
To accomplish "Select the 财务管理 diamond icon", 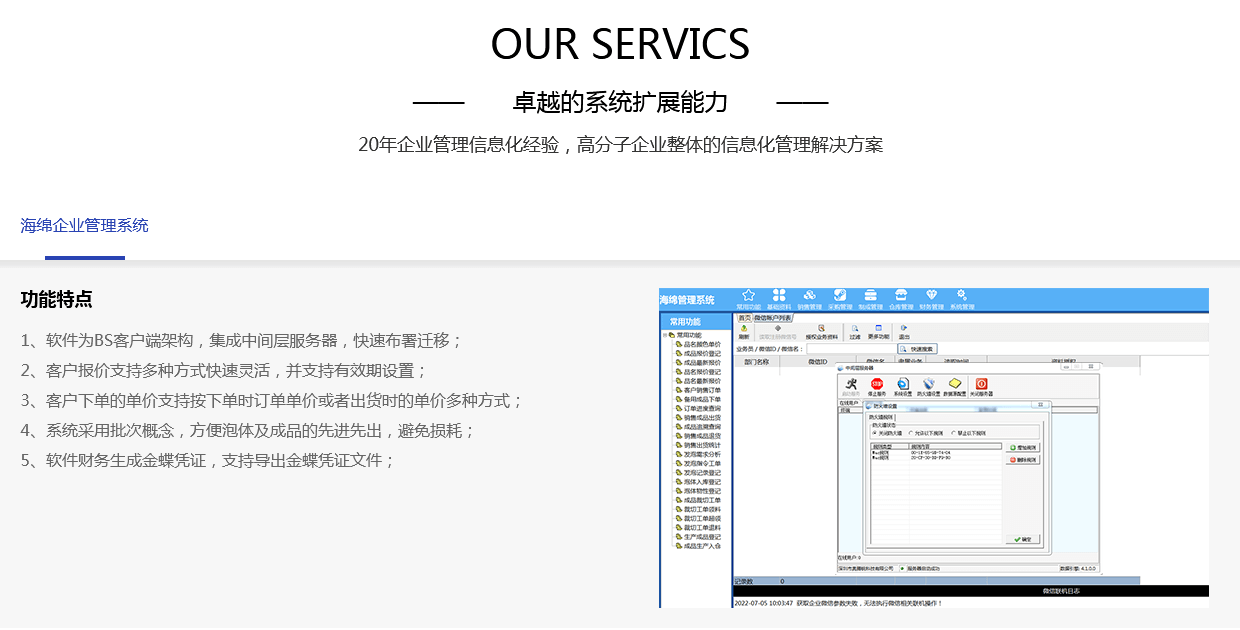I will tap(932, 299).
